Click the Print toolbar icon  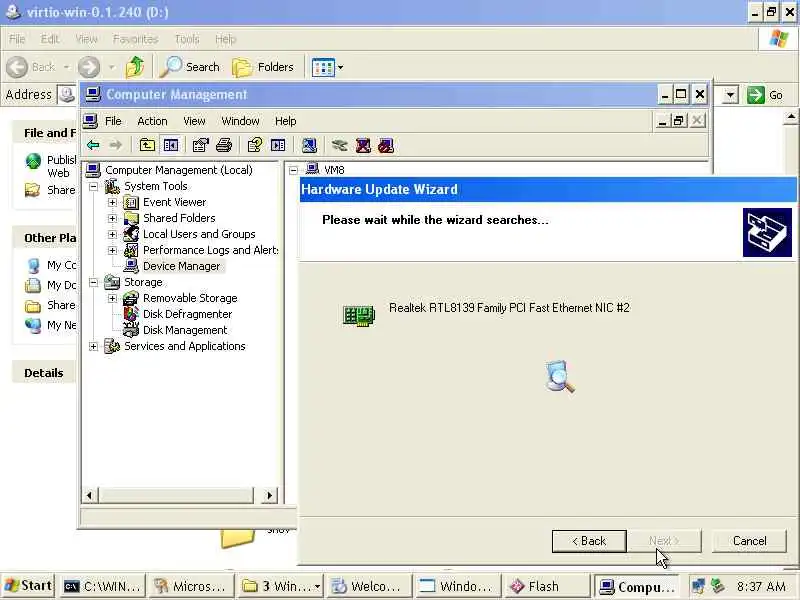pos(224,145)
